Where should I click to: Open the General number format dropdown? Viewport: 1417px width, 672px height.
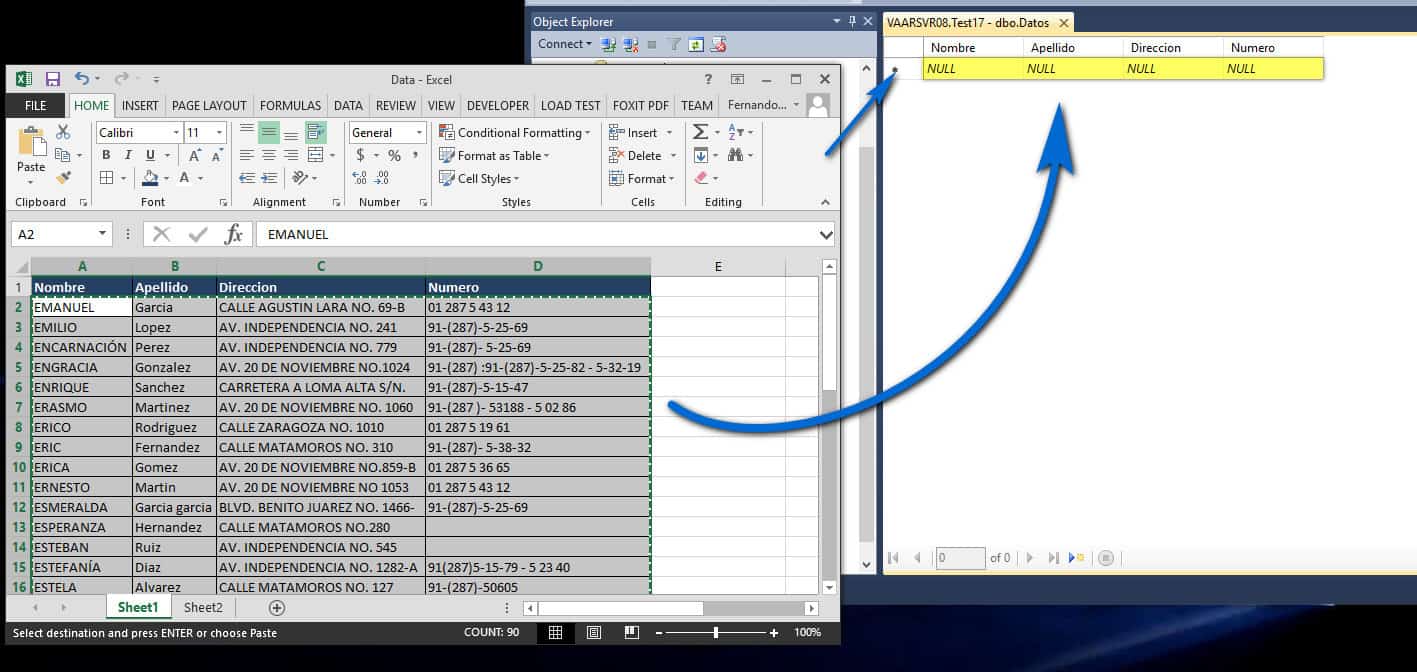pyautogui.click(x=421, y=132)
